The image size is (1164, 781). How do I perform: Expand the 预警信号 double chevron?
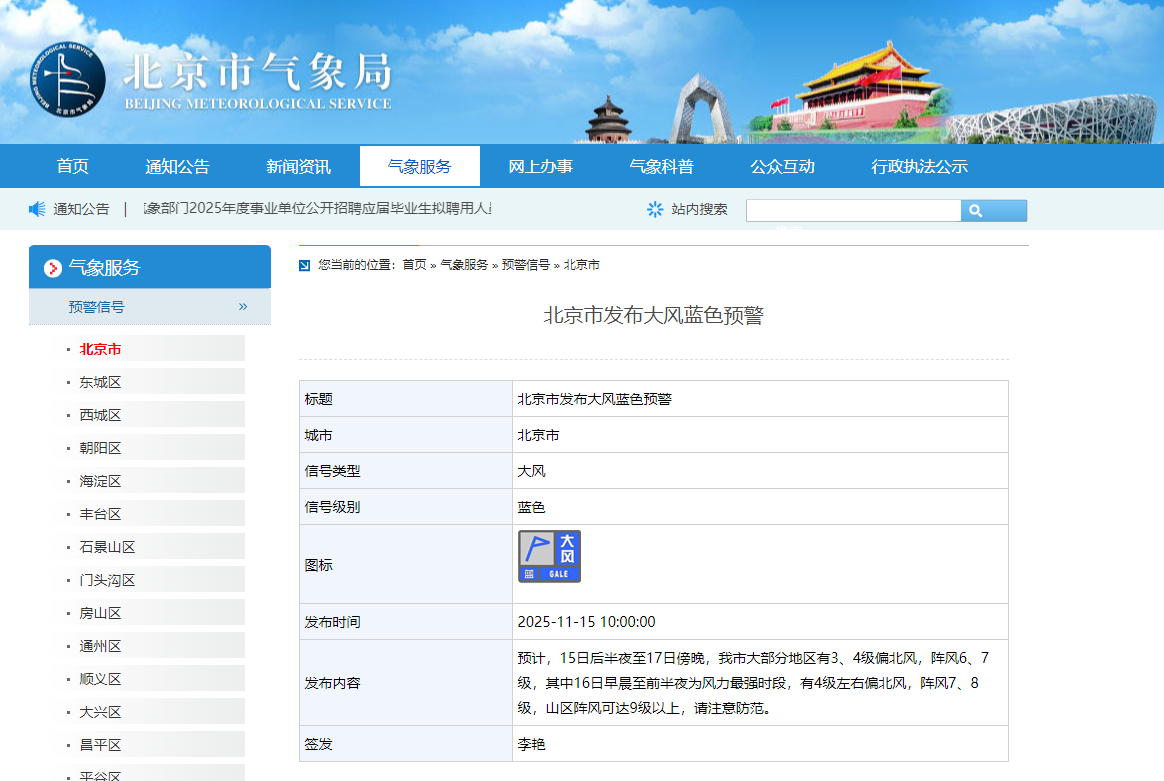[243, 307]
